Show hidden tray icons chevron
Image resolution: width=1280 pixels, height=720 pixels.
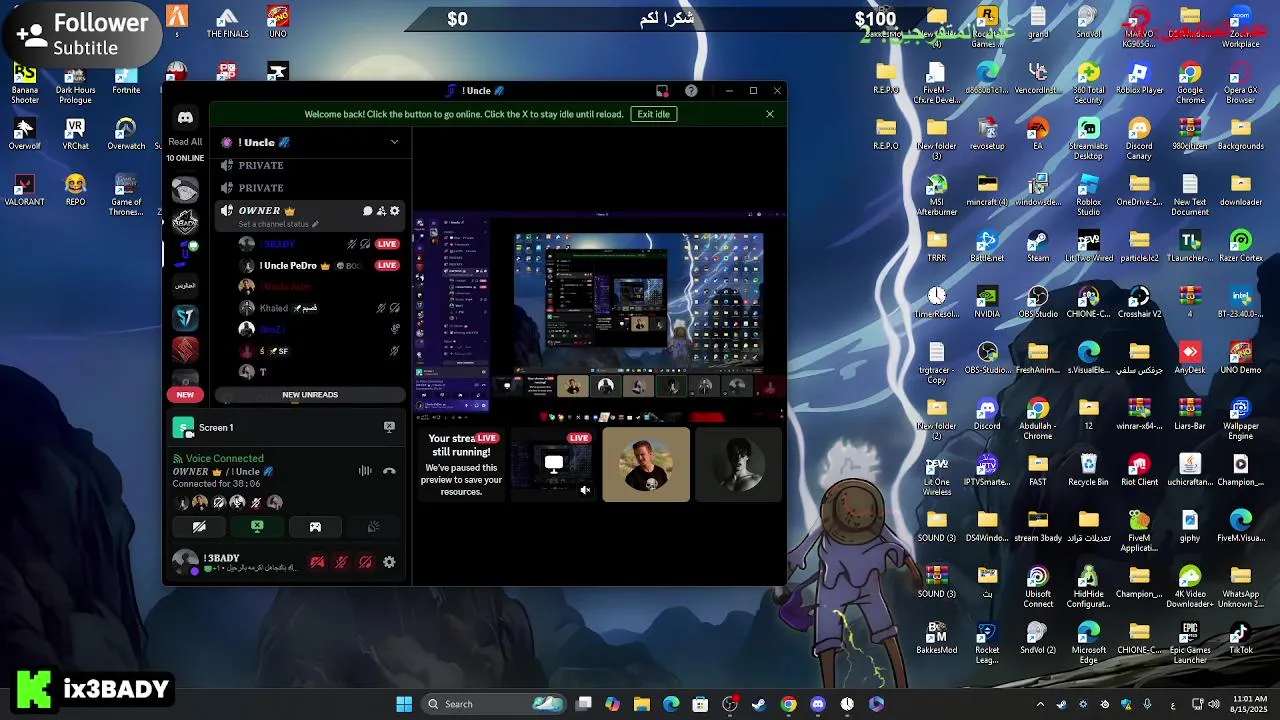1040,704
